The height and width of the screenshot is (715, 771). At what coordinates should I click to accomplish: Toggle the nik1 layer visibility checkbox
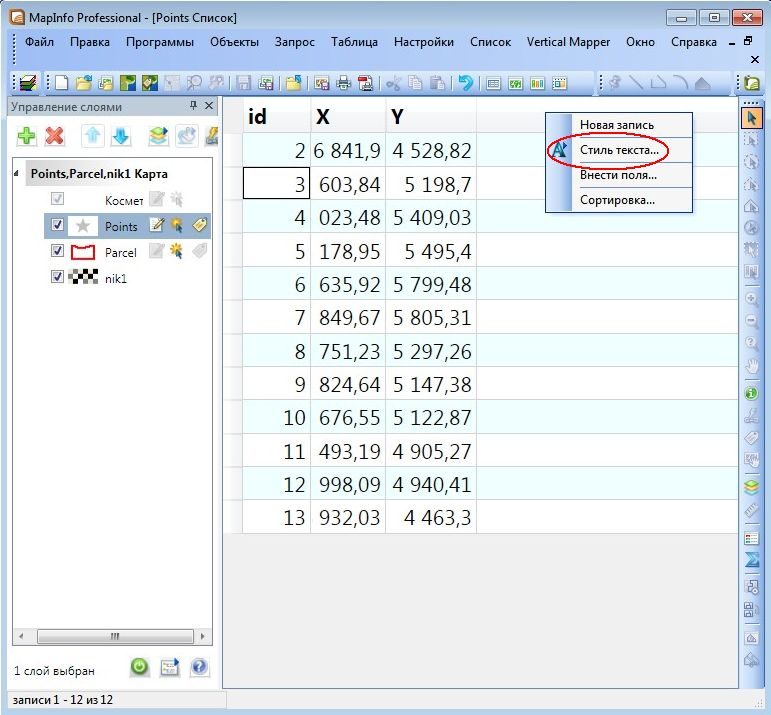point(58,277)
